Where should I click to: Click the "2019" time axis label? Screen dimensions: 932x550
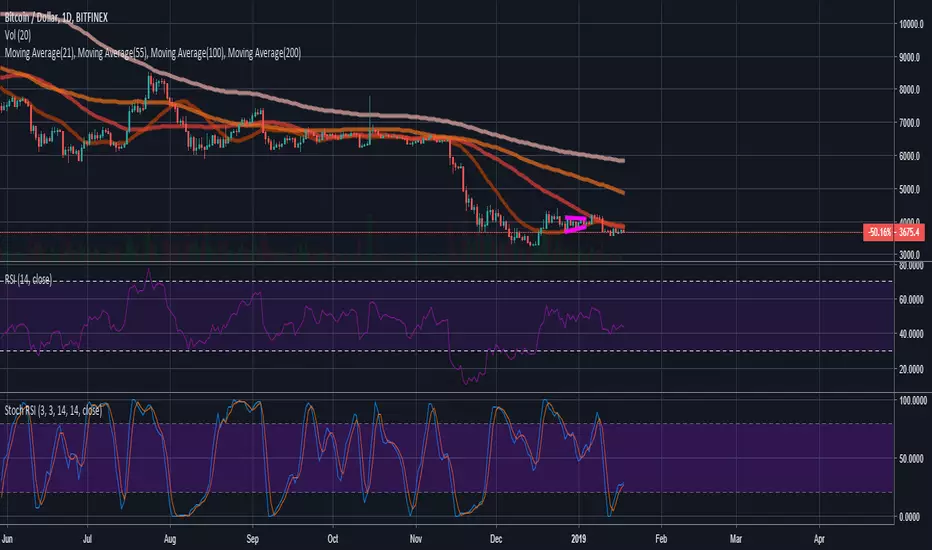coord(578,539)
